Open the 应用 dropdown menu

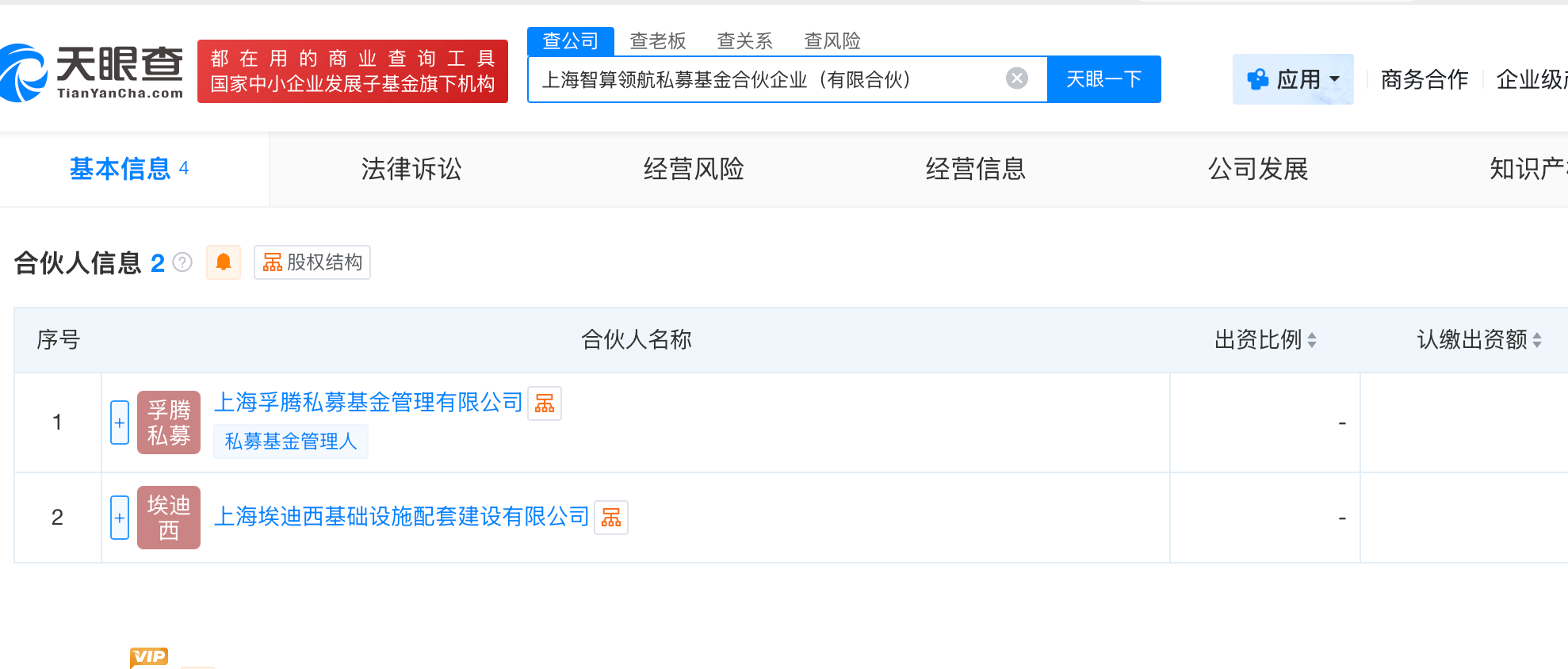(x=1293, y=79)
